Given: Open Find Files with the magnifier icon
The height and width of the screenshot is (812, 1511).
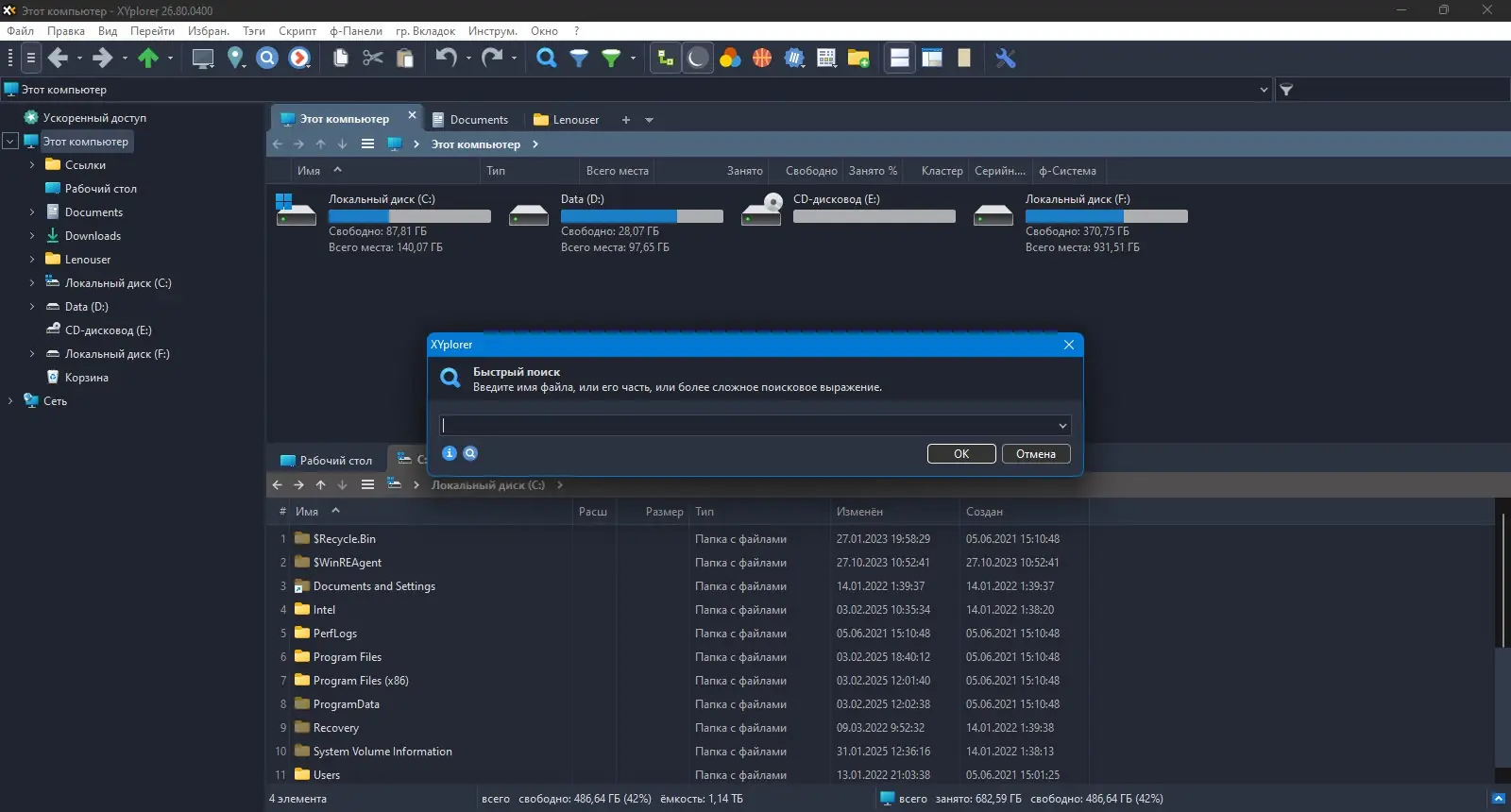Looking at the screenshot, I should pyautogui.click(x=547, y=59).
